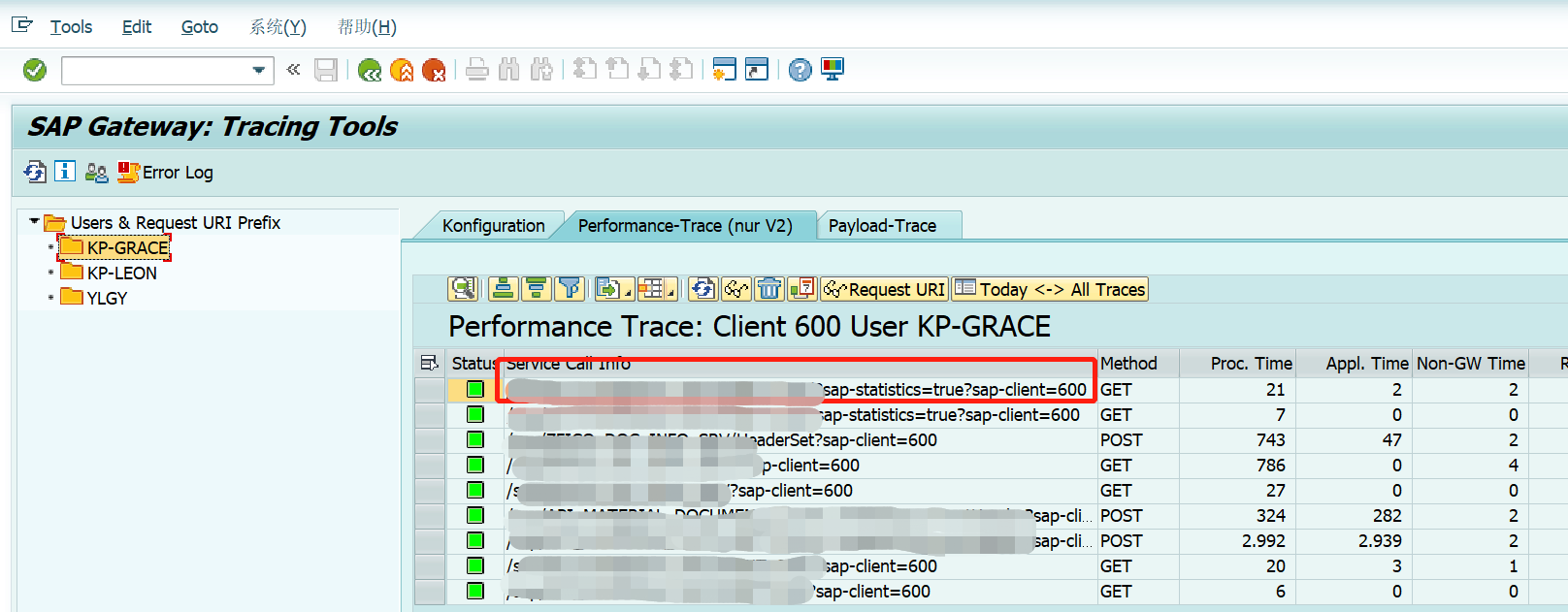Screen dimensions: 1568x612
Task: Go to the previous page icon
Action: pyautogui.click(x=617, y=70)
